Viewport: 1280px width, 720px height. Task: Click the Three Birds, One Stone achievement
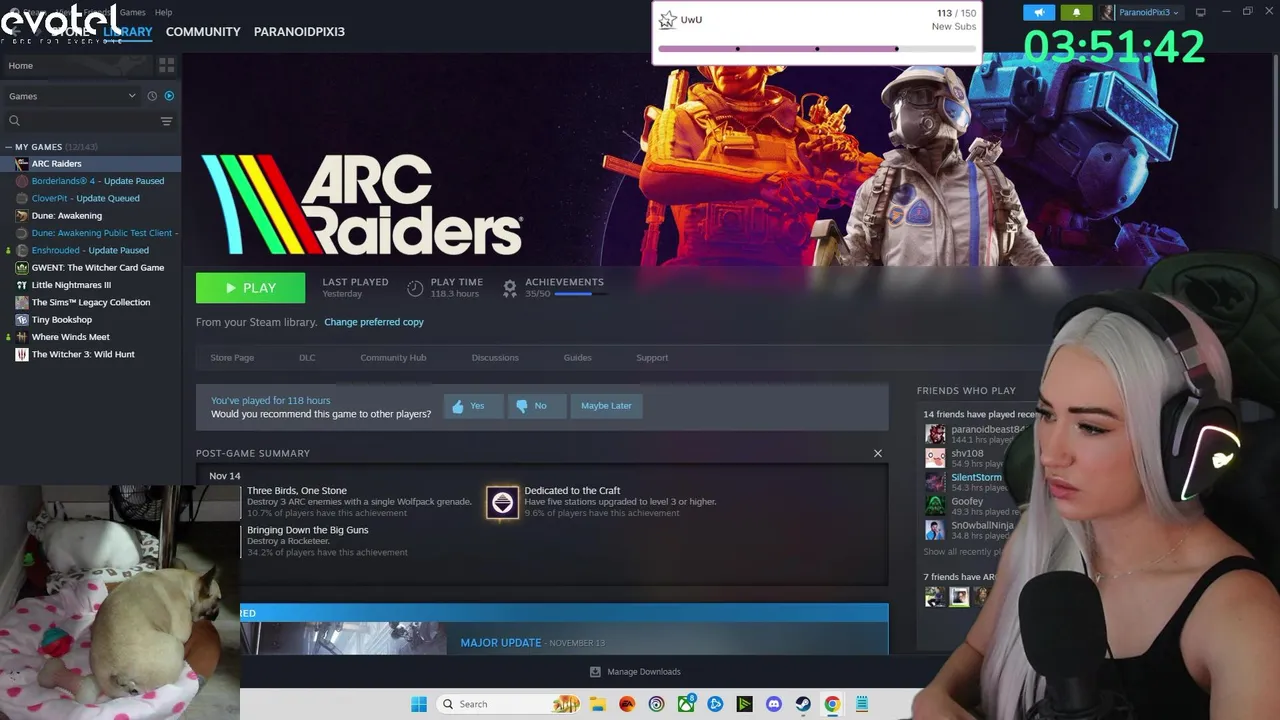358,501
